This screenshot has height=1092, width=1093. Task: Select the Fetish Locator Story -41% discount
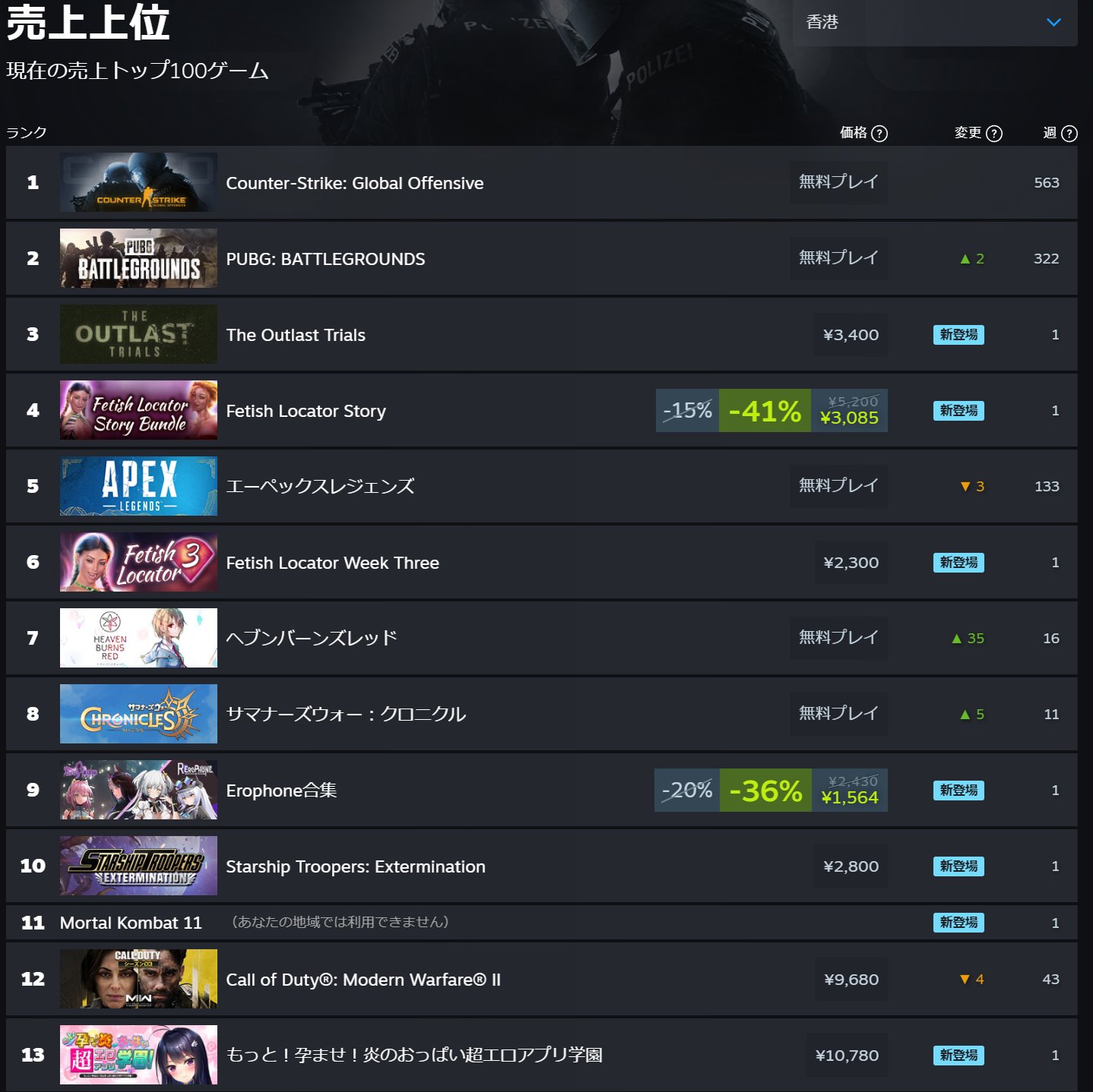pos(765,411)
